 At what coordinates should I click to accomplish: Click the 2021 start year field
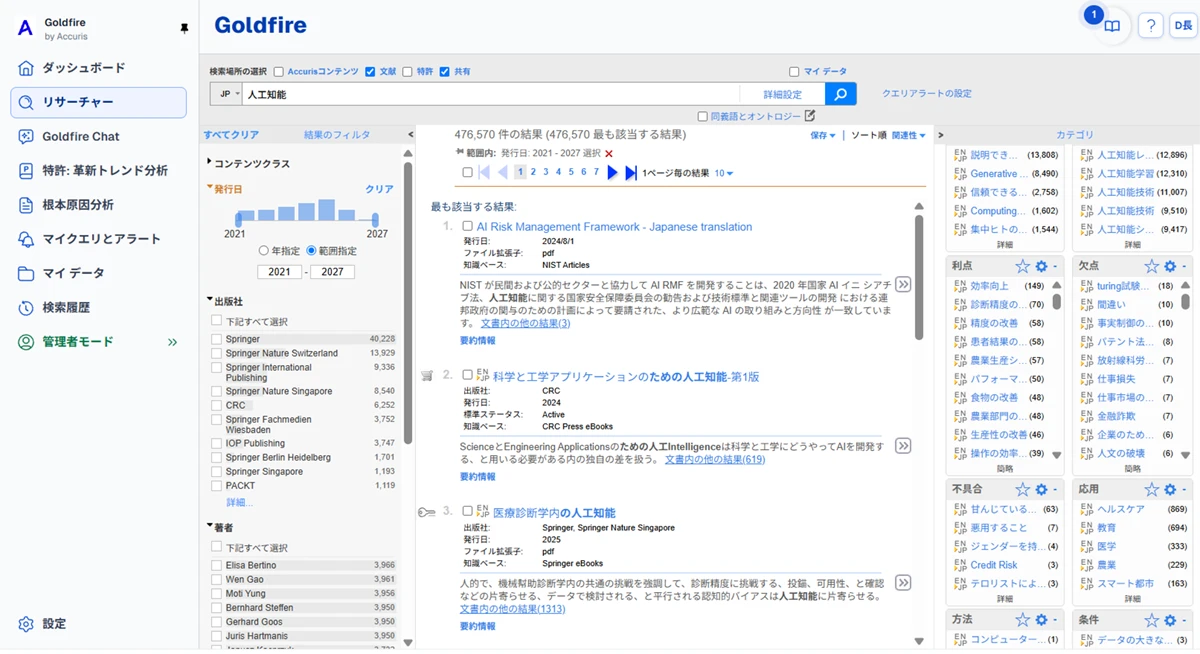point(280,272)
